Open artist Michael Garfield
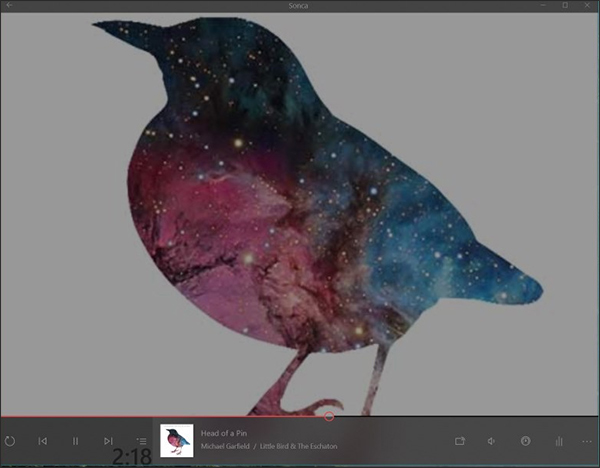 point(226,447)
